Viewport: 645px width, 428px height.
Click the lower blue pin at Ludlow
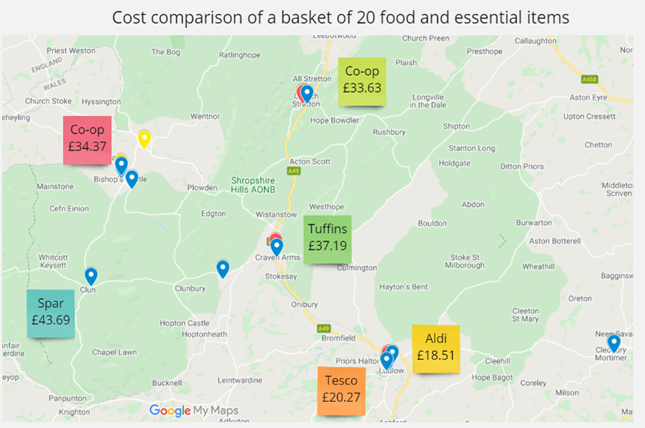pos(386,361)
